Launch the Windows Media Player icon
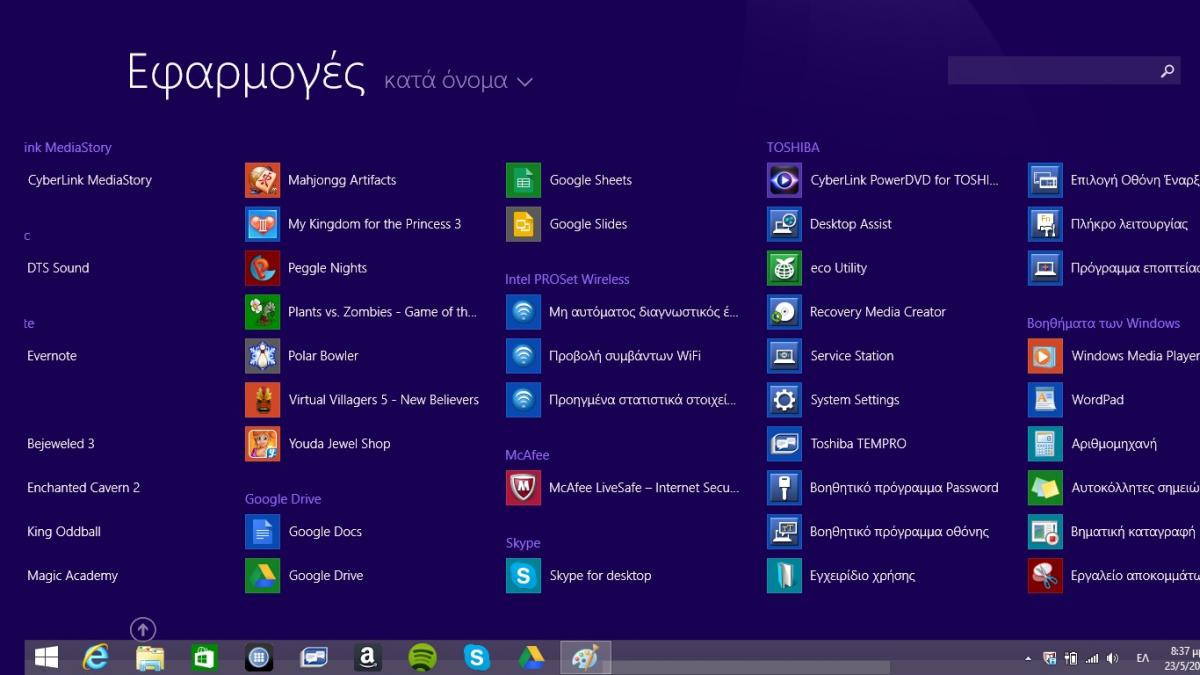Viewport: 1200px width, 675px height. pos(1045,356)
